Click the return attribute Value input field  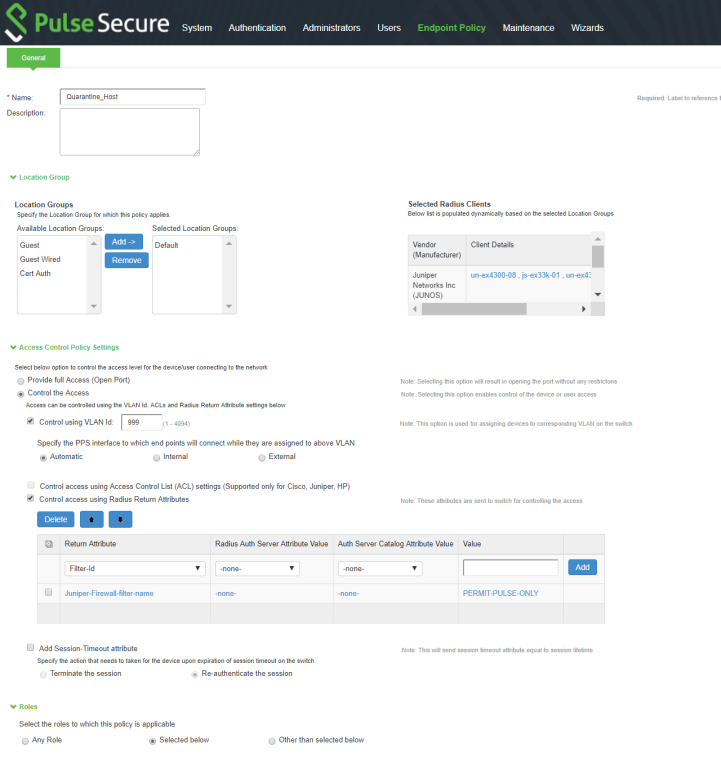(510, 568)
